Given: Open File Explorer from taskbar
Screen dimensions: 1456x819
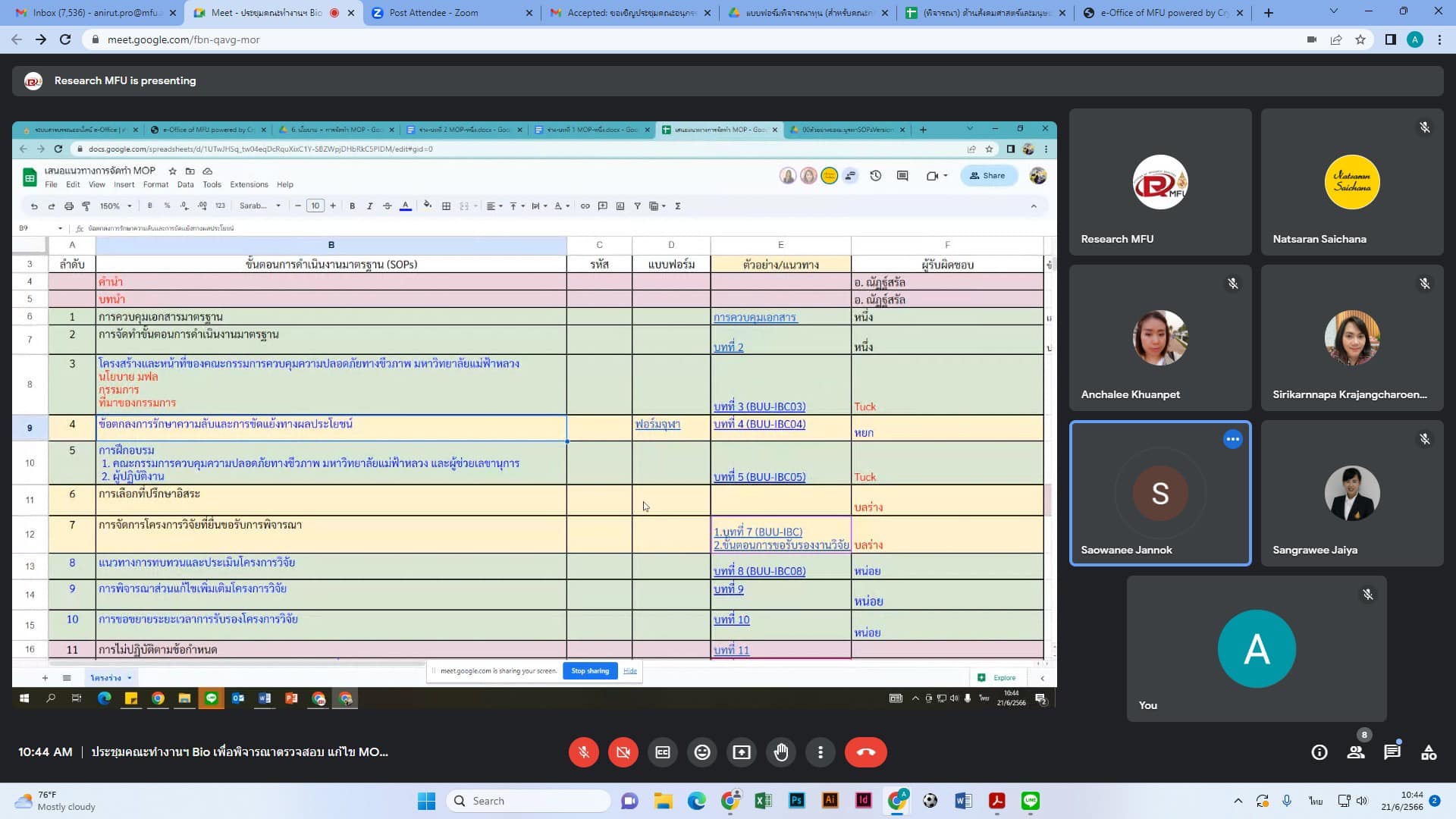Looking at the screenshot, I should pos(664,801).
